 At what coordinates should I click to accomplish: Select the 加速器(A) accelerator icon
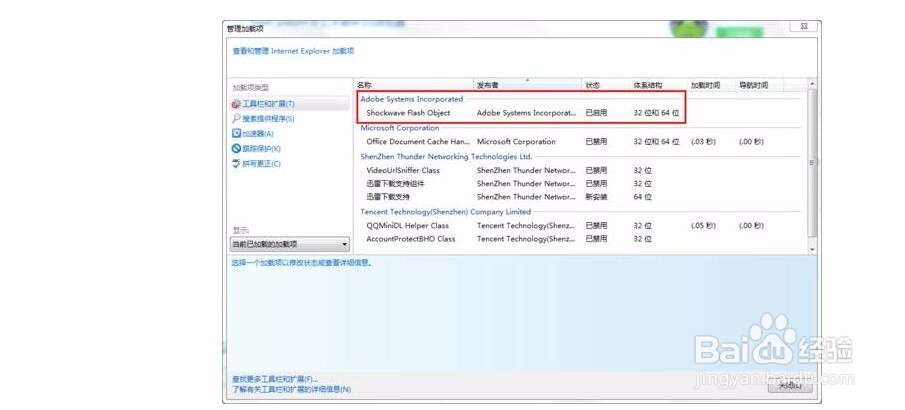[x=235, y=133]
